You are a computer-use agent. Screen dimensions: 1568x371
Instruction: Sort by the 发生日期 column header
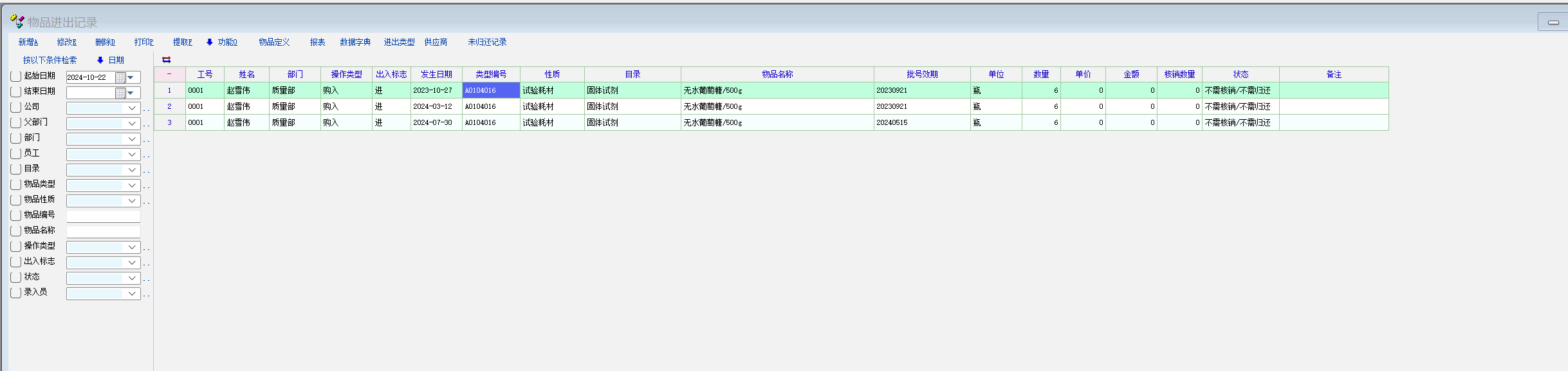tap(436, 75)
